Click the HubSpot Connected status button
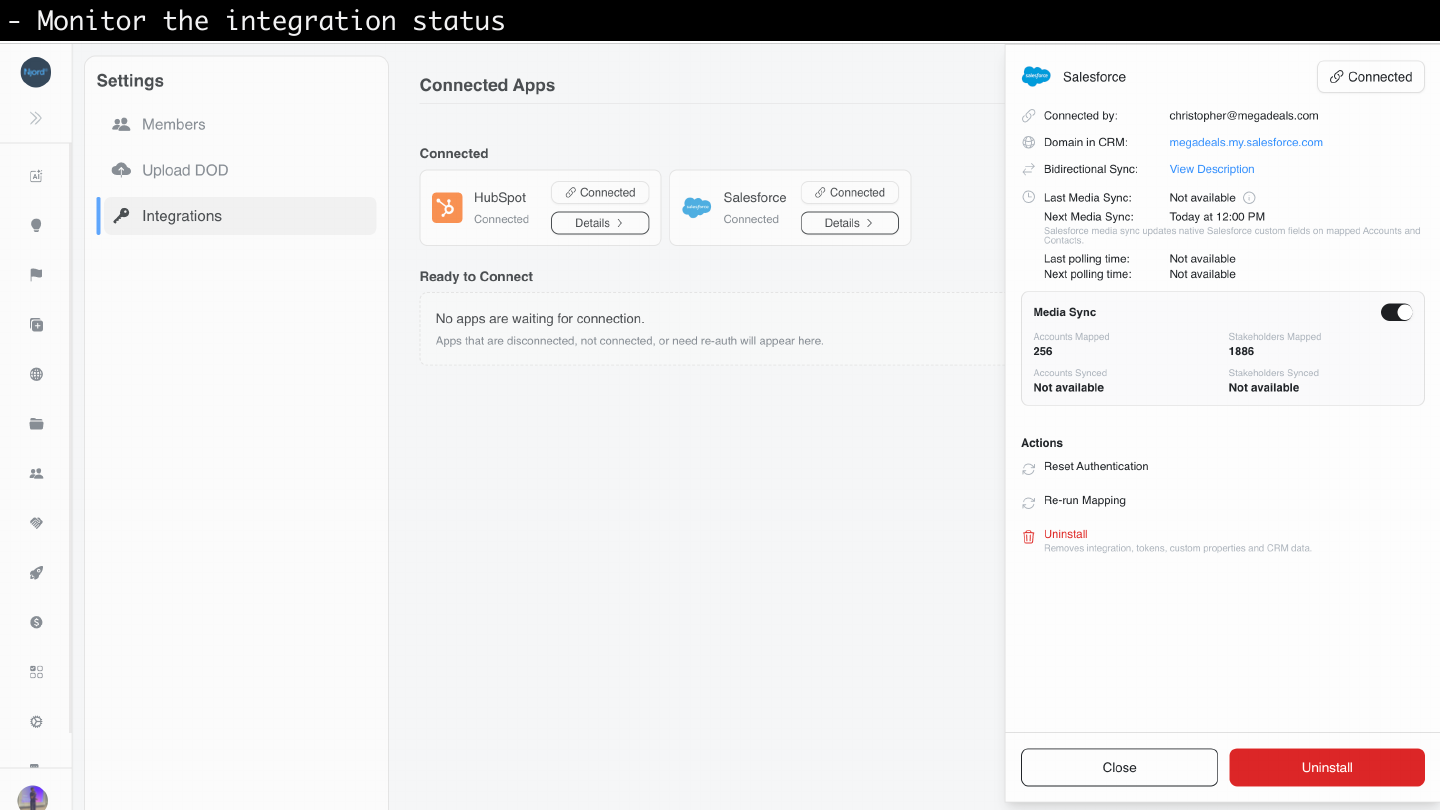Image resolution: width=1440 pixels, height=810 pixels. click(600, 193)
